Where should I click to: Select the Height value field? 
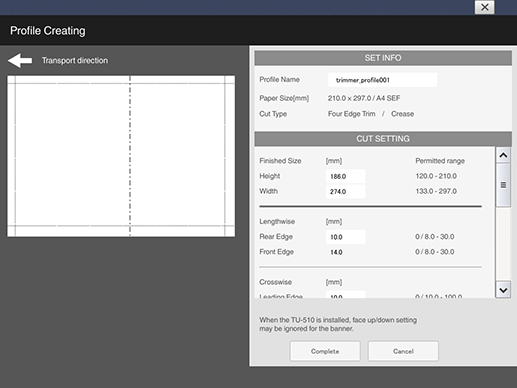tap(346, 176)
